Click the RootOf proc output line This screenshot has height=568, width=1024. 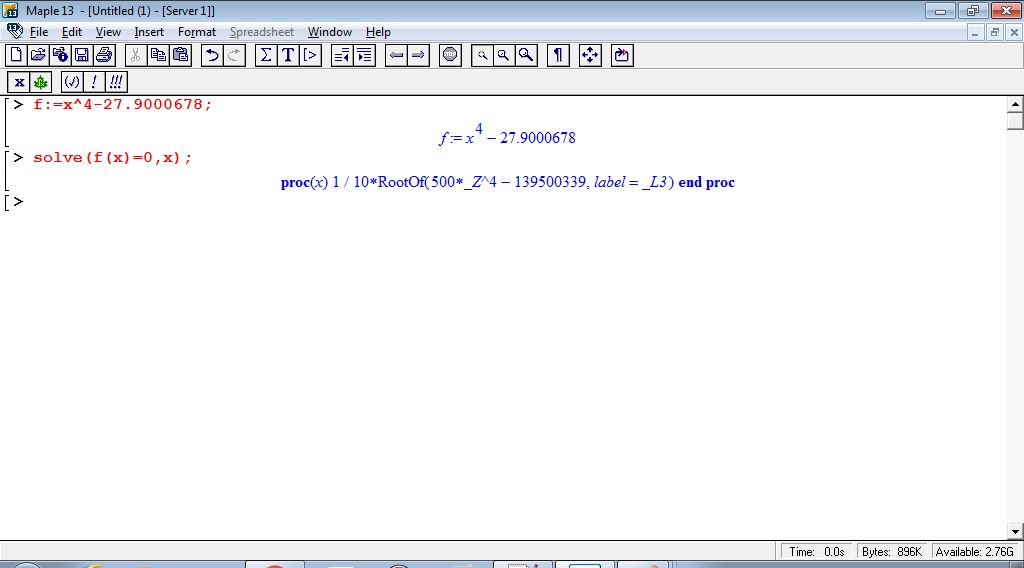tap(507, 182)
